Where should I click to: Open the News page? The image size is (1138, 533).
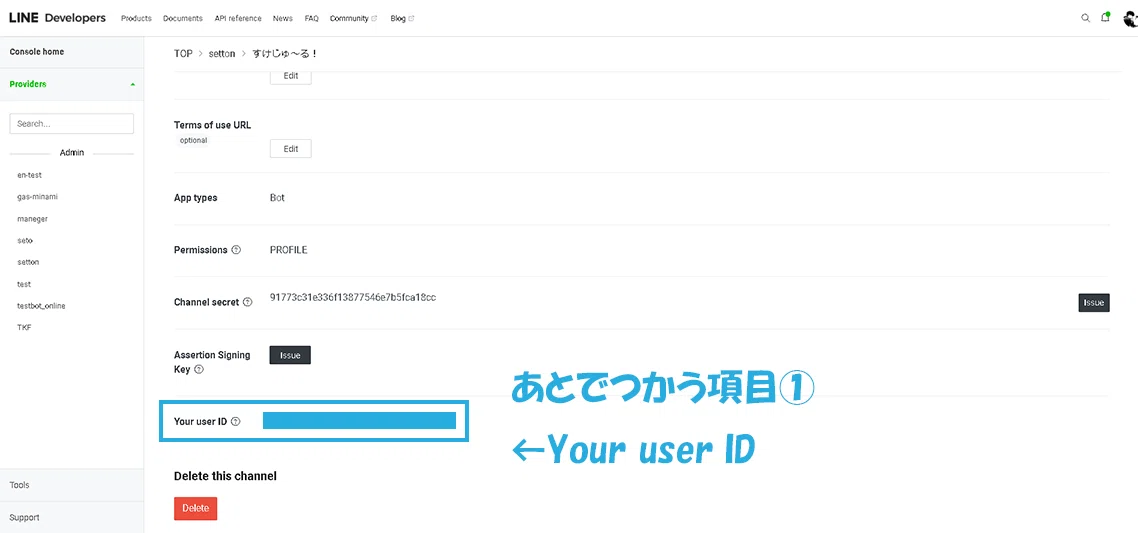coord(283,18)
